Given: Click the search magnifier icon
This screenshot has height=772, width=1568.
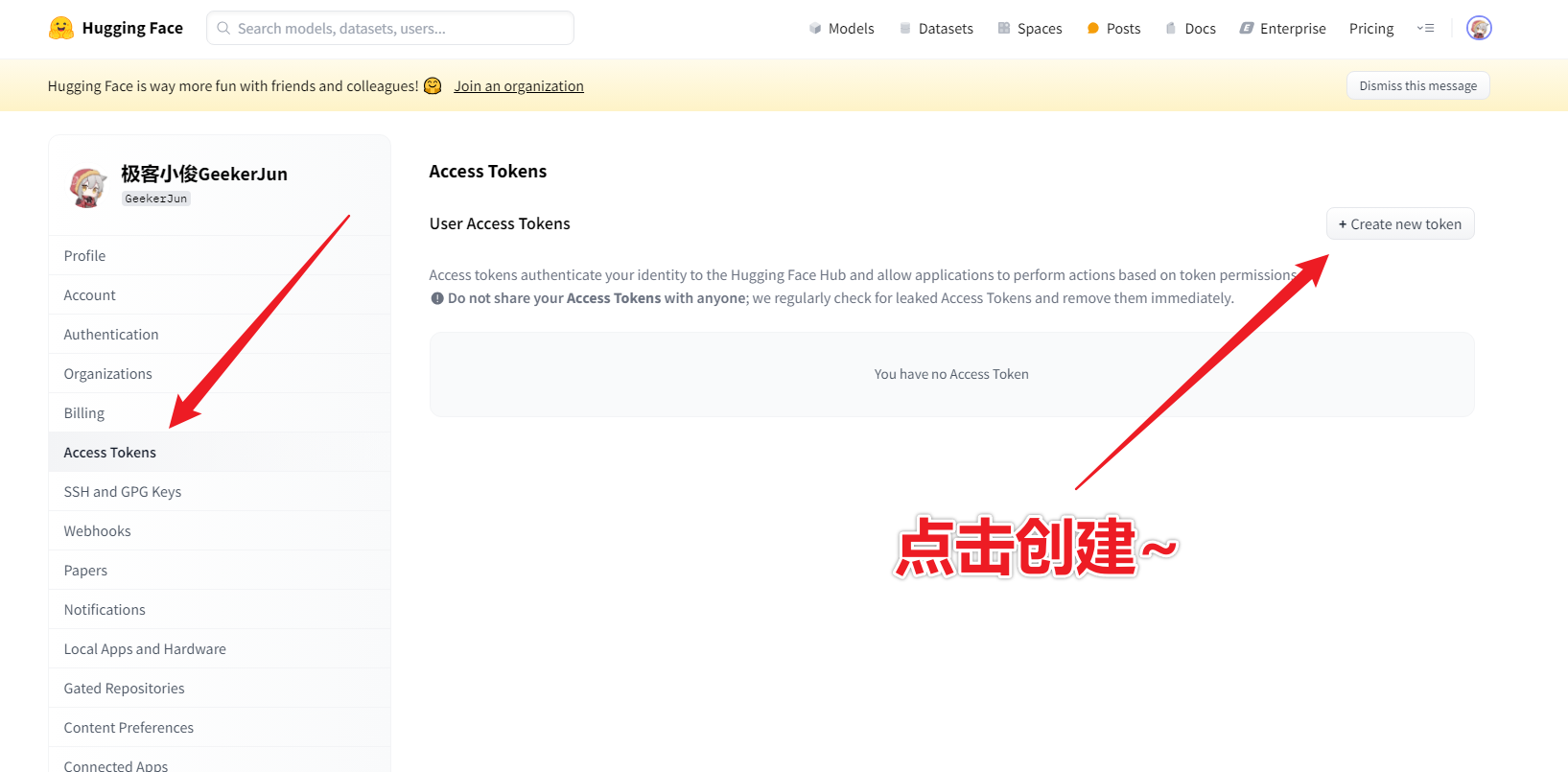Looking at the screenshot, I should (223, 28).
